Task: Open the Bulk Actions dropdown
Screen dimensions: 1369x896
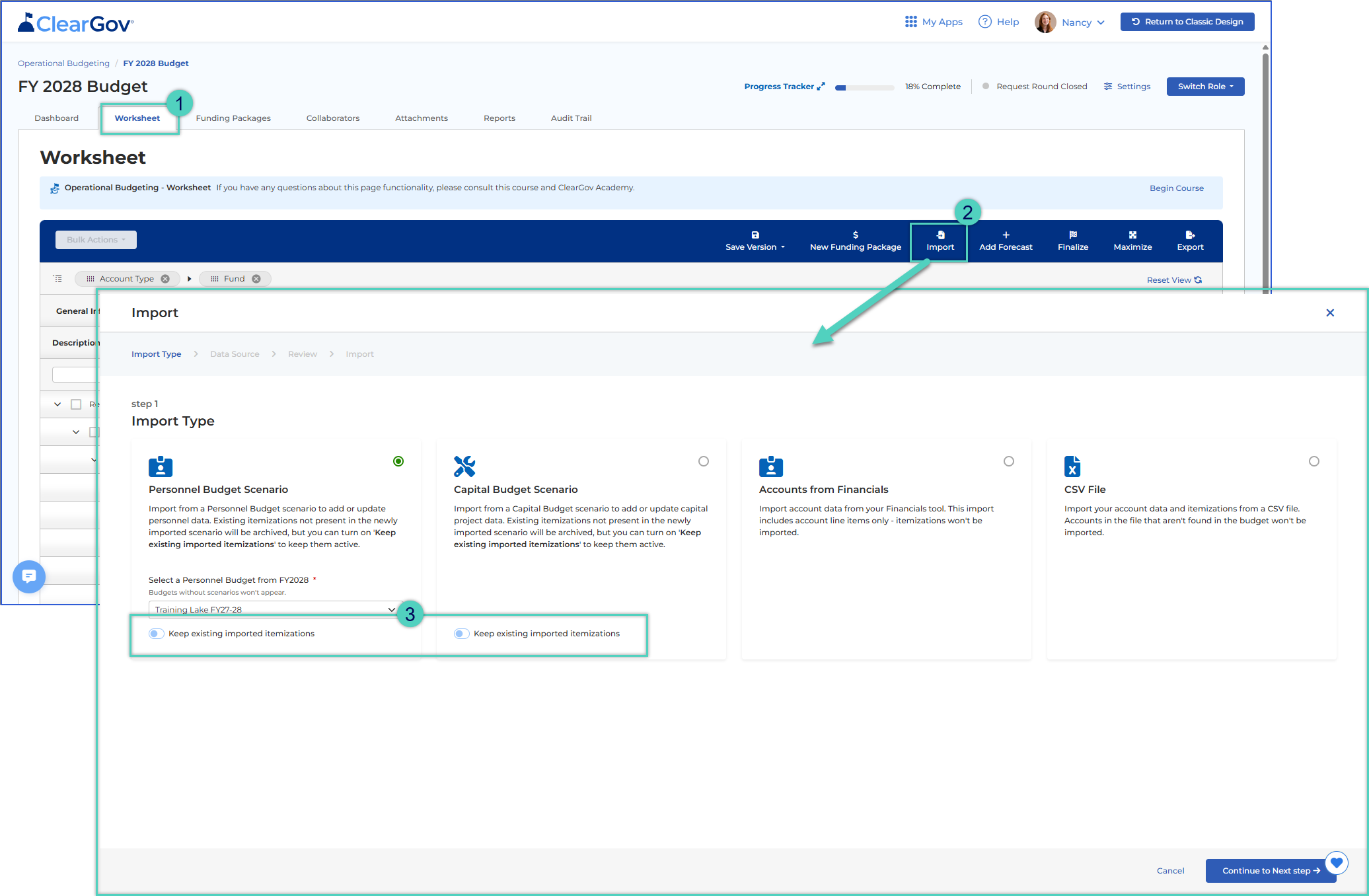Action: tap(96, 240)
